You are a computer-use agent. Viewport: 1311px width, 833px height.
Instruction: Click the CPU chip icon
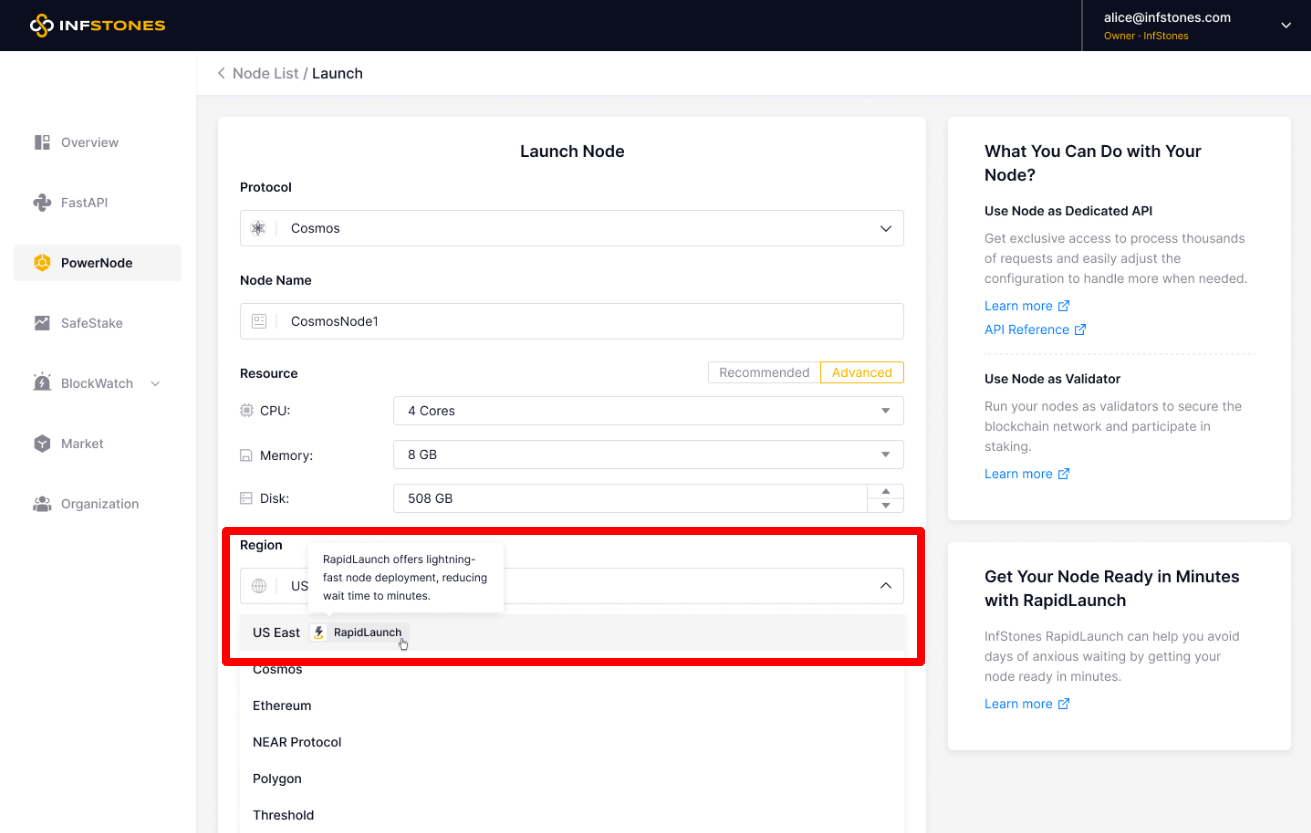247,410
